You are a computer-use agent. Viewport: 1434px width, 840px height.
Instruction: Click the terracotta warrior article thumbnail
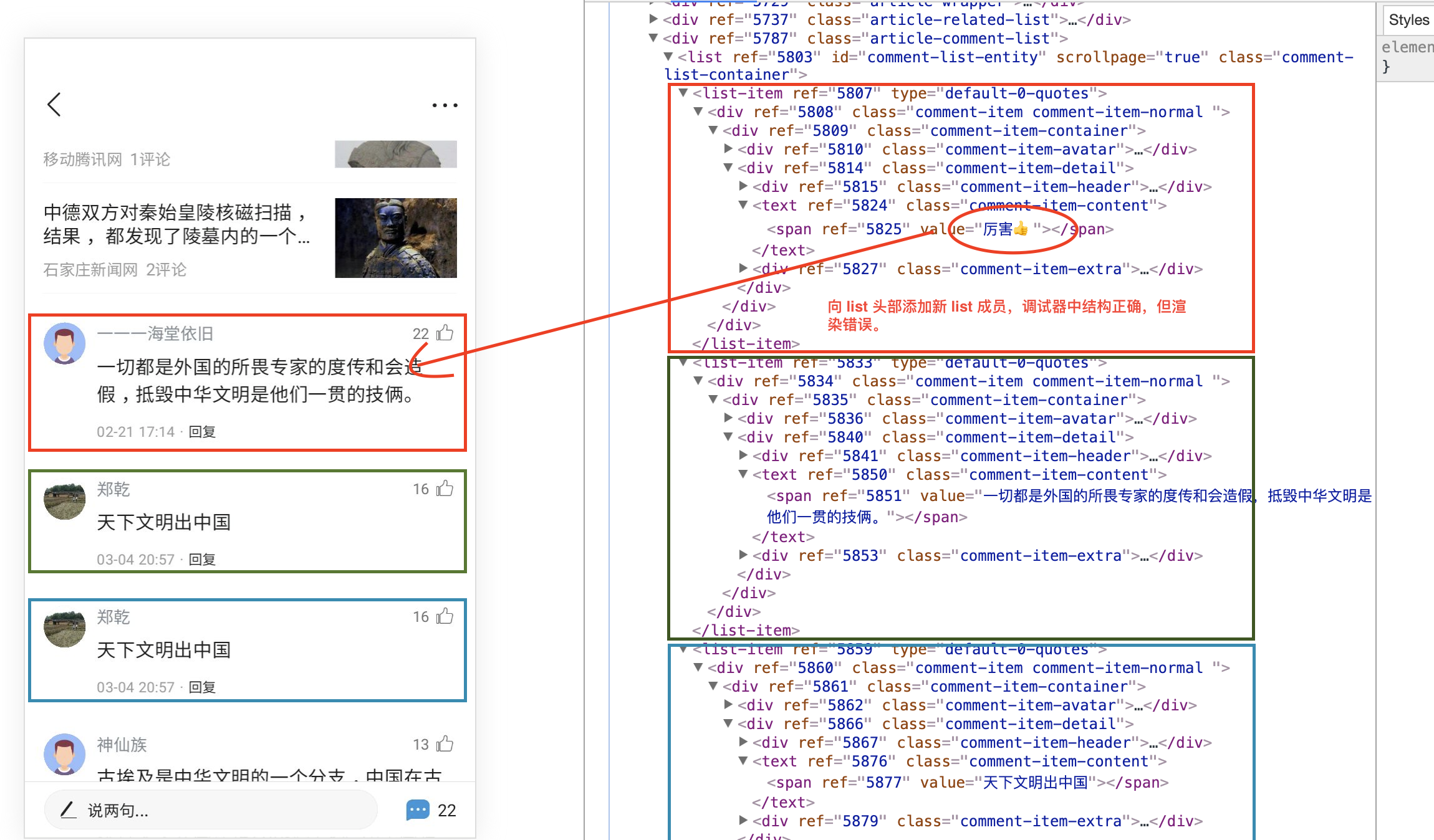(x=395, y=237)
